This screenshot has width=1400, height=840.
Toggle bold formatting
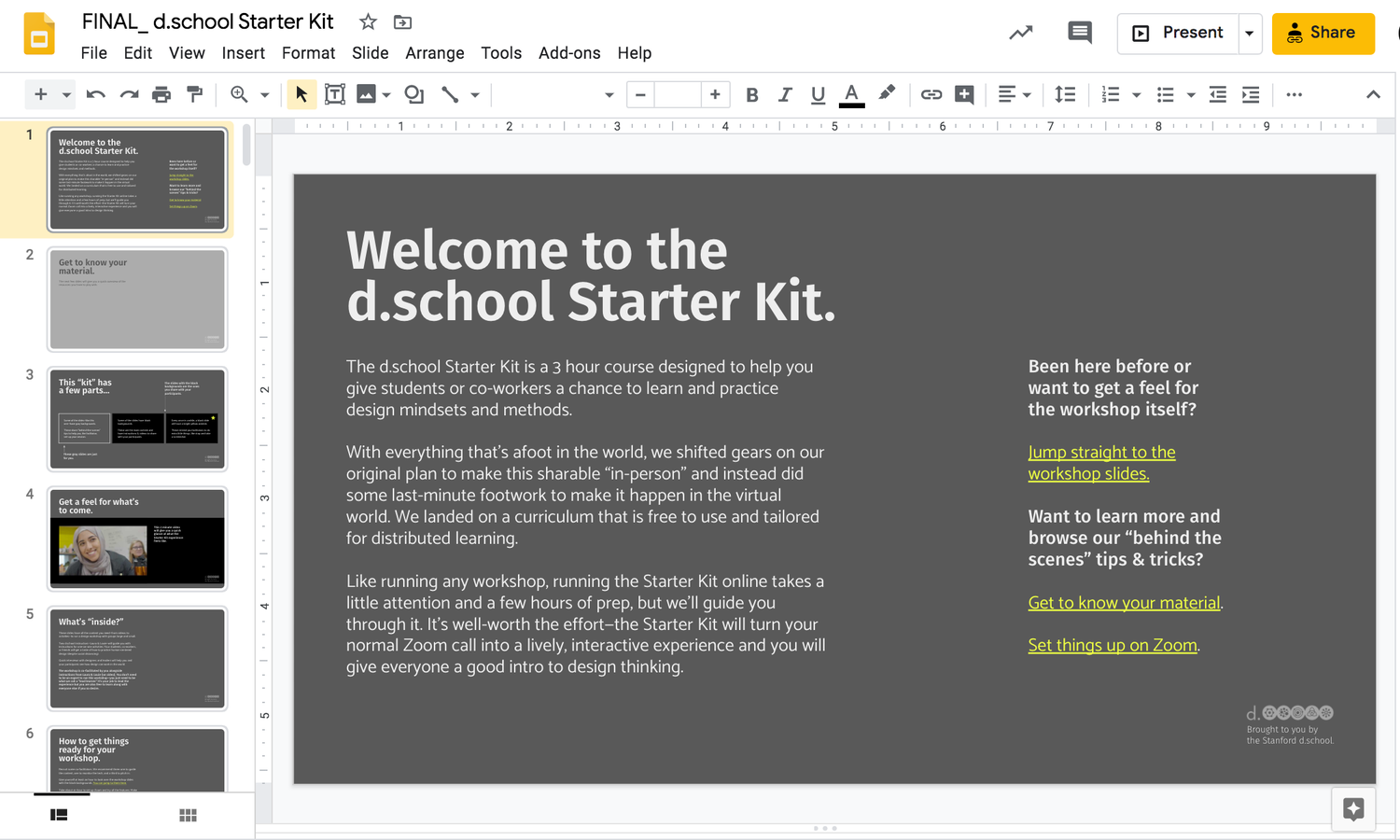pos(752,94)
